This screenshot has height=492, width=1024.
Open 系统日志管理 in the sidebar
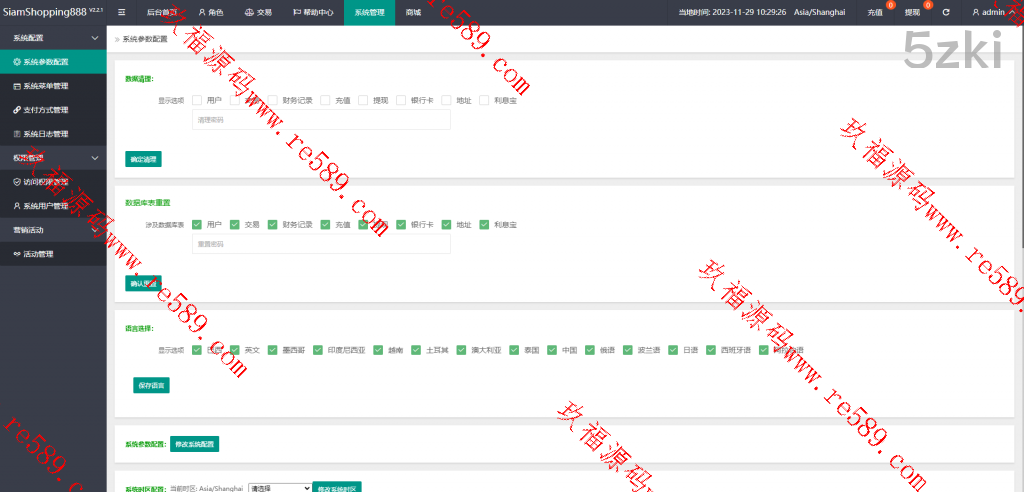[x=54, y=134]
